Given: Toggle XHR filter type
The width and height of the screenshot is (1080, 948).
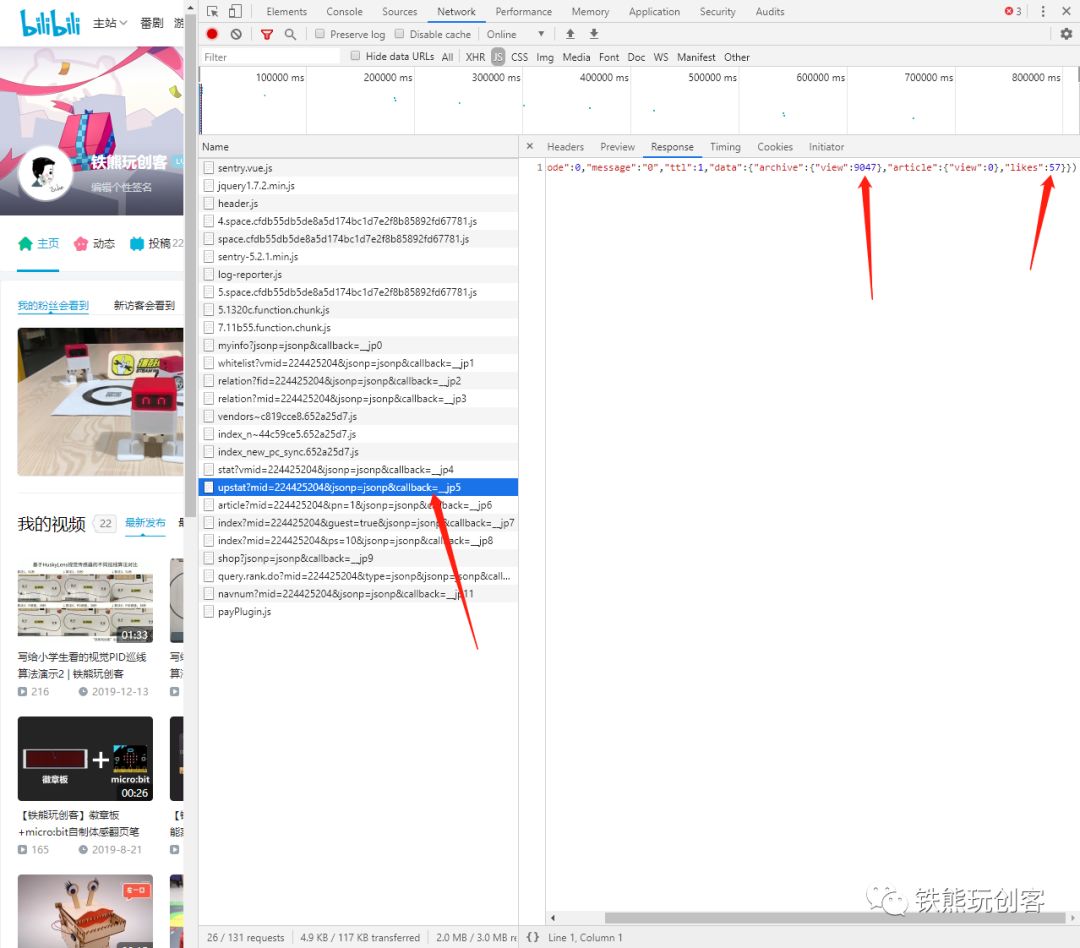Looking at the screenshot, I should click(x=475, y=57).
